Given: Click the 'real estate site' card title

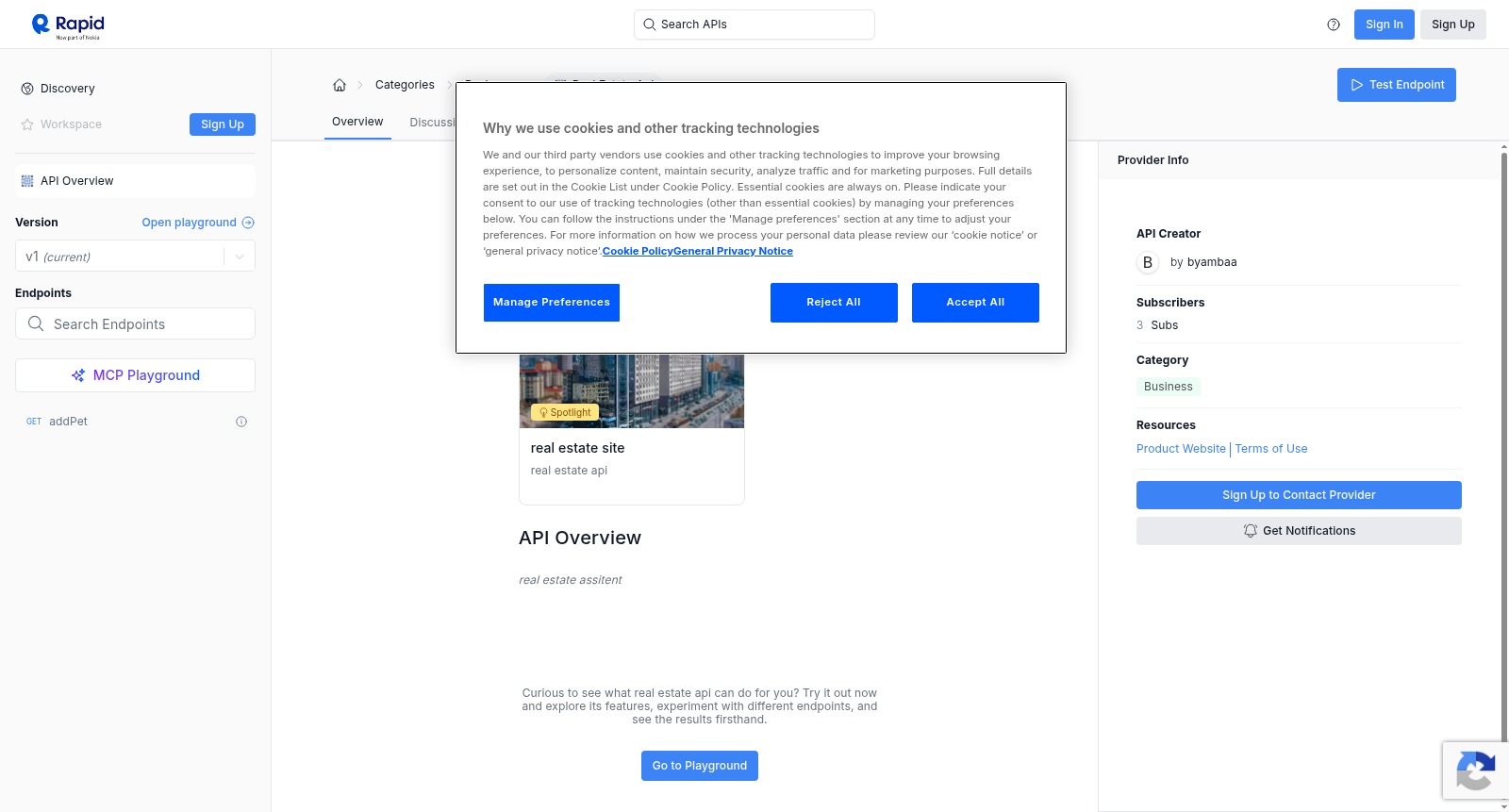Looking at the screenshot, I should 577,448.
